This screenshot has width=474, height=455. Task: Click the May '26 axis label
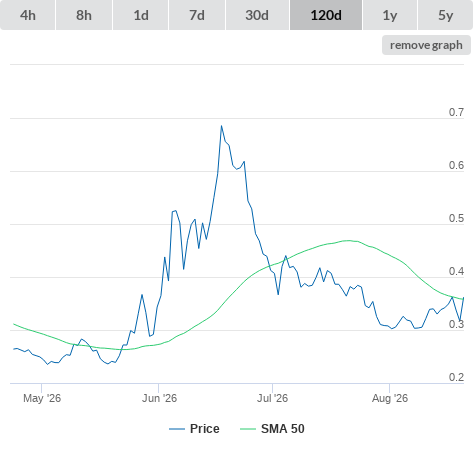click(x=42, y=398)
